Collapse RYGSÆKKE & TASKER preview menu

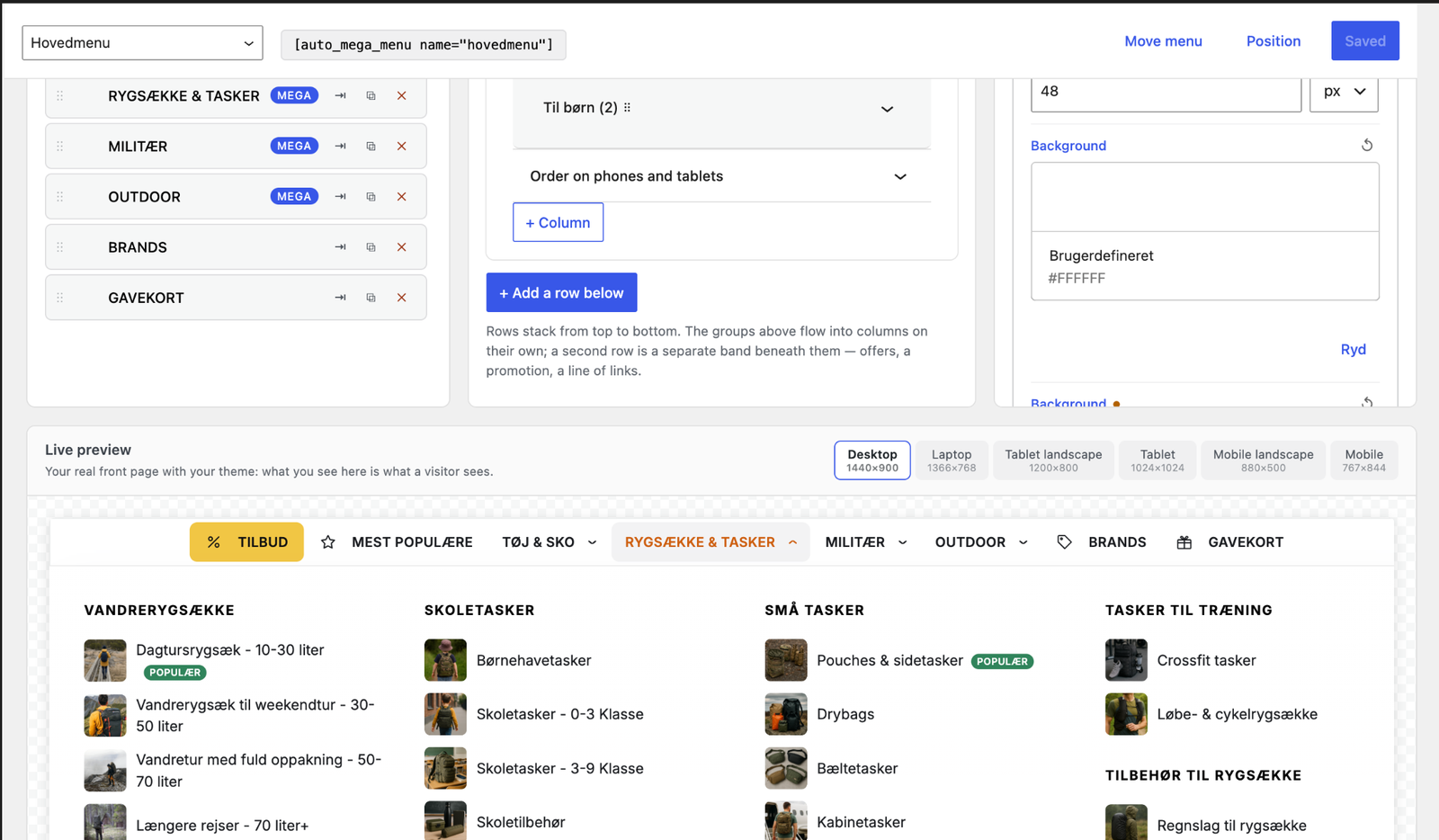point(792,542)
